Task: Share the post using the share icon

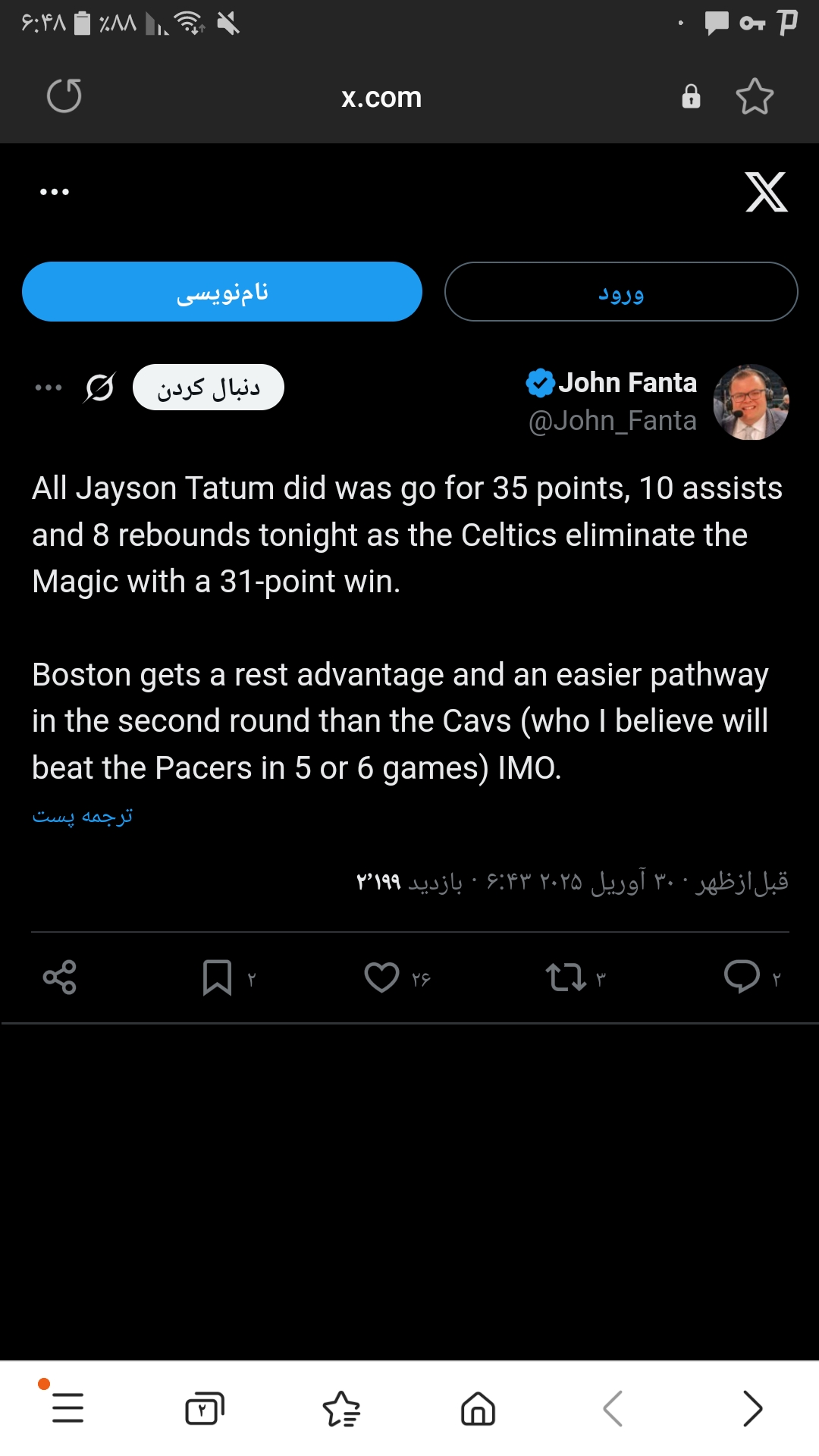Action: [x=60, y=977]
